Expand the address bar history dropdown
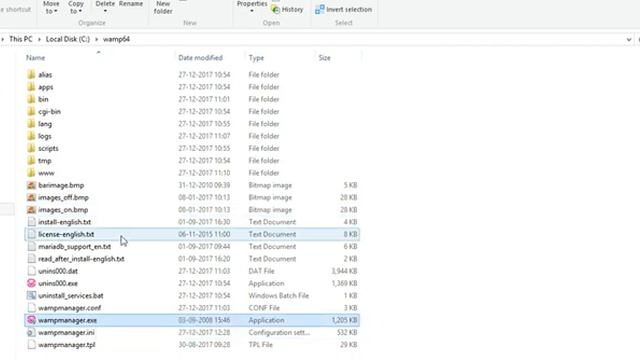Screen dimensions: 640x360 coord(629,39)
